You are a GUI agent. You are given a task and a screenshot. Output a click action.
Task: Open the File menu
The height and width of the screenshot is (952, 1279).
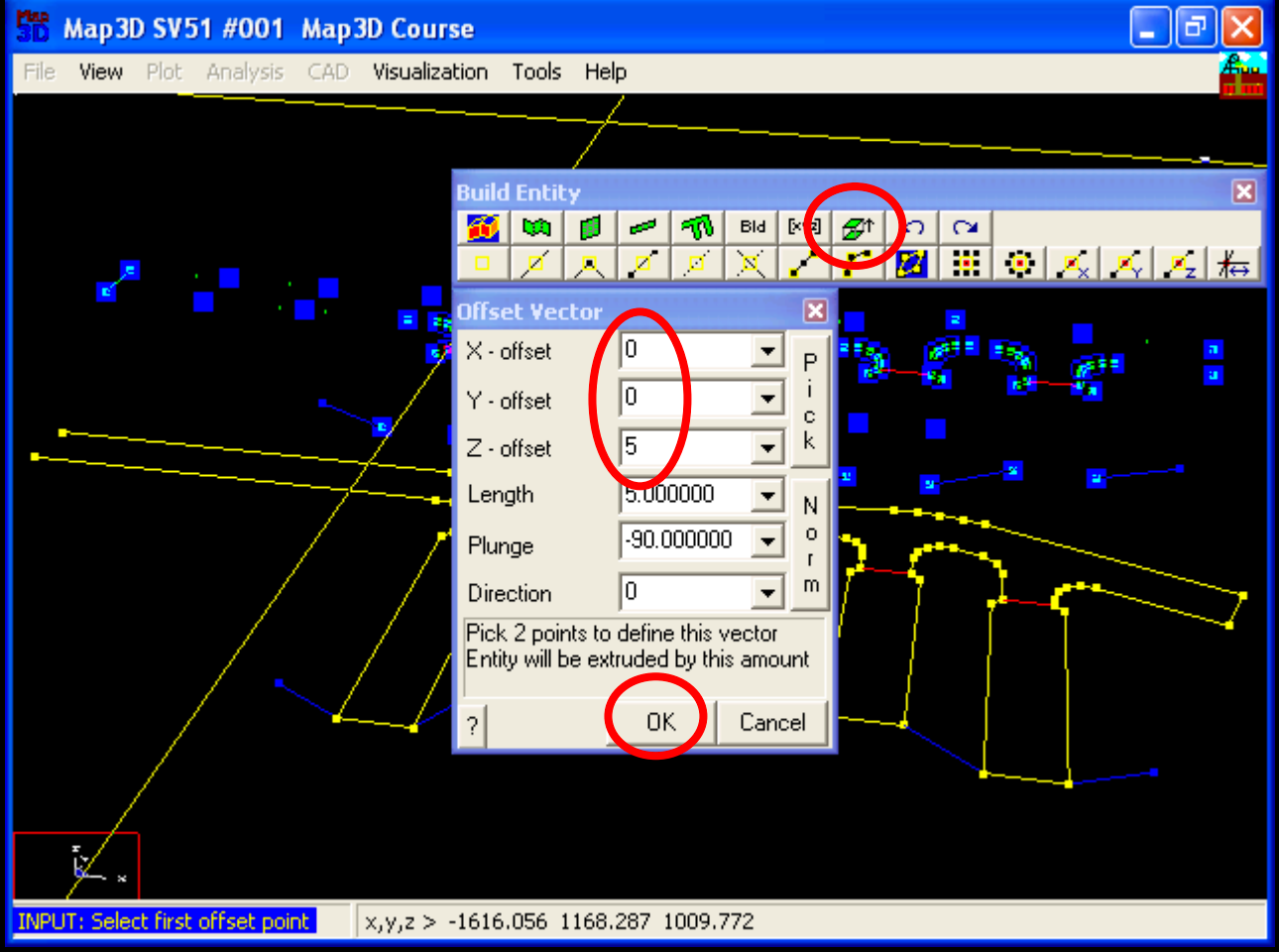40,72
